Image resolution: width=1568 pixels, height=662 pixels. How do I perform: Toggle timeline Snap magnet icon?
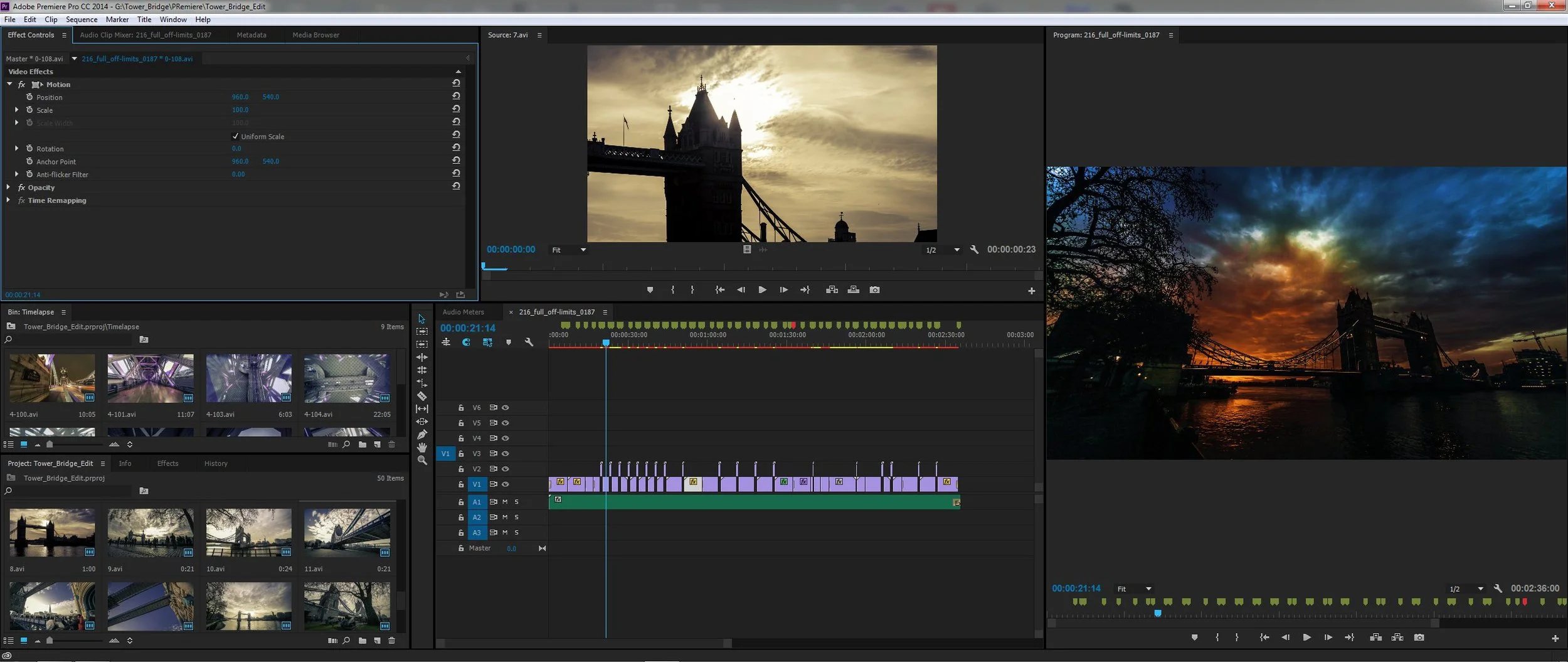click(x=466, y=342)
